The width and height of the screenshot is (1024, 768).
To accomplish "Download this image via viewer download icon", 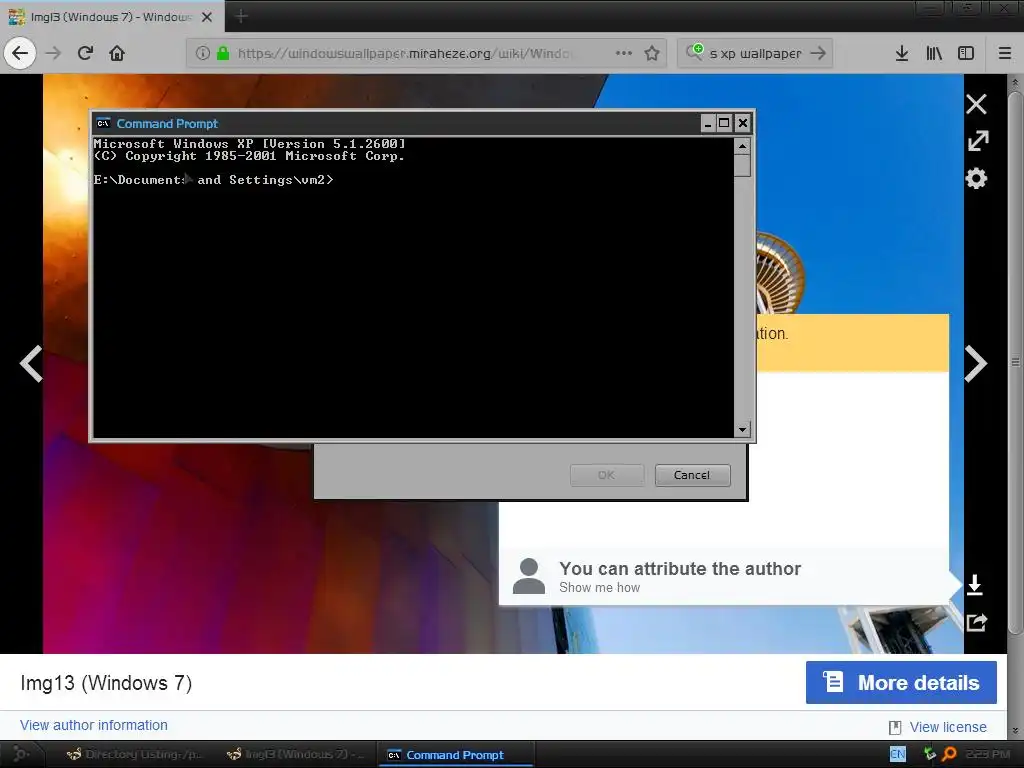I will (974, 584).
